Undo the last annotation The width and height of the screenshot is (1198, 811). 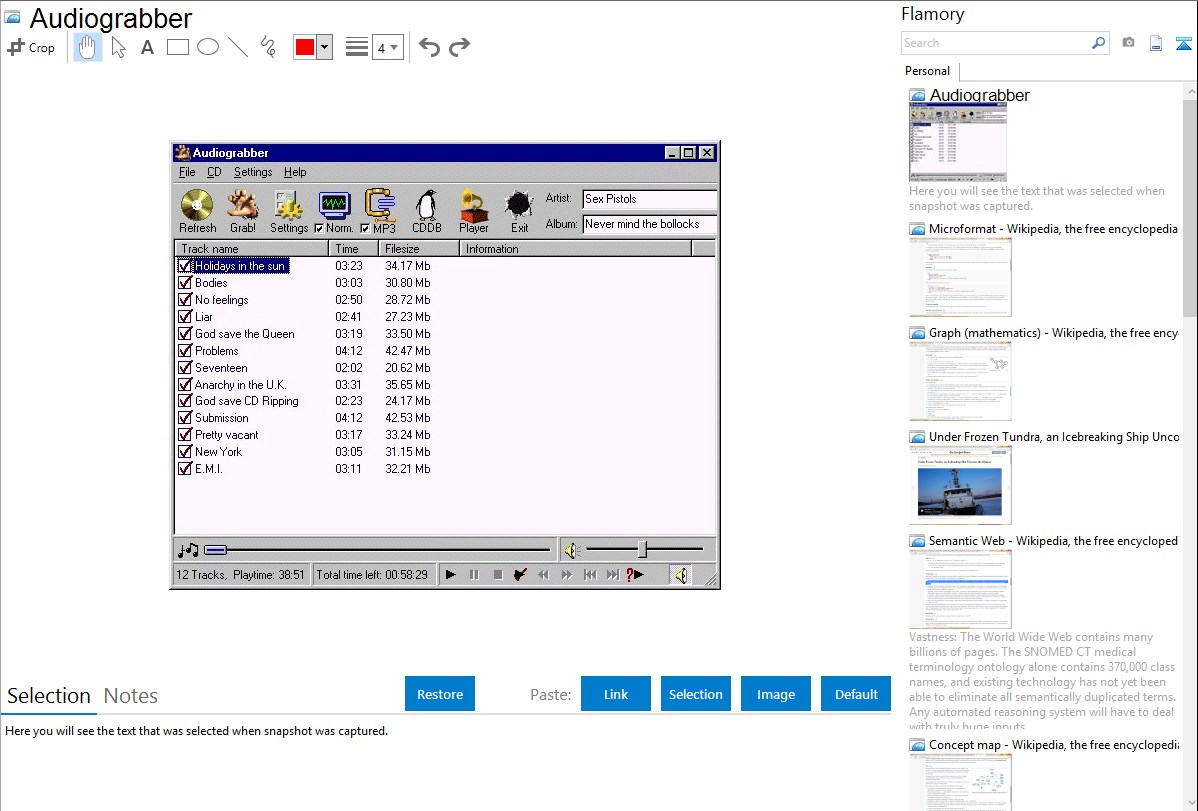tap(429, 47)
